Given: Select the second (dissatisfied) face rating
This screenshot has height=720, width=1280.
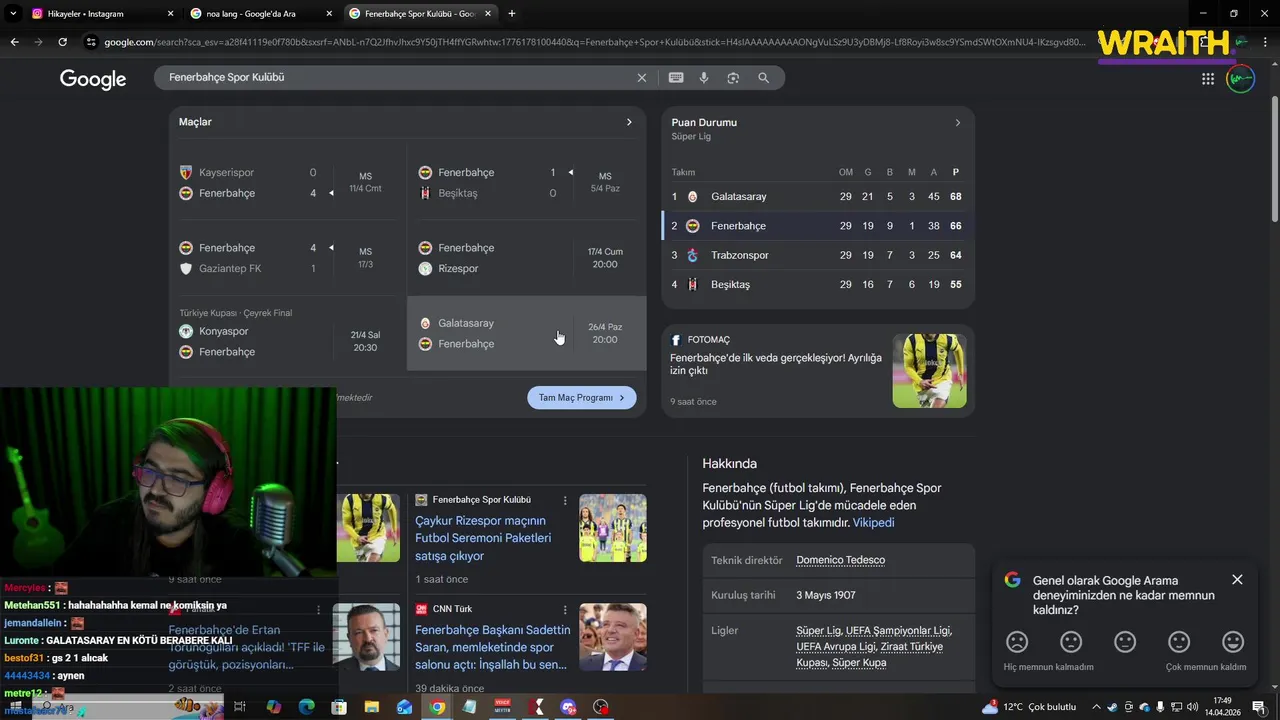Looking at the screenshot, I should [1071, 642].
